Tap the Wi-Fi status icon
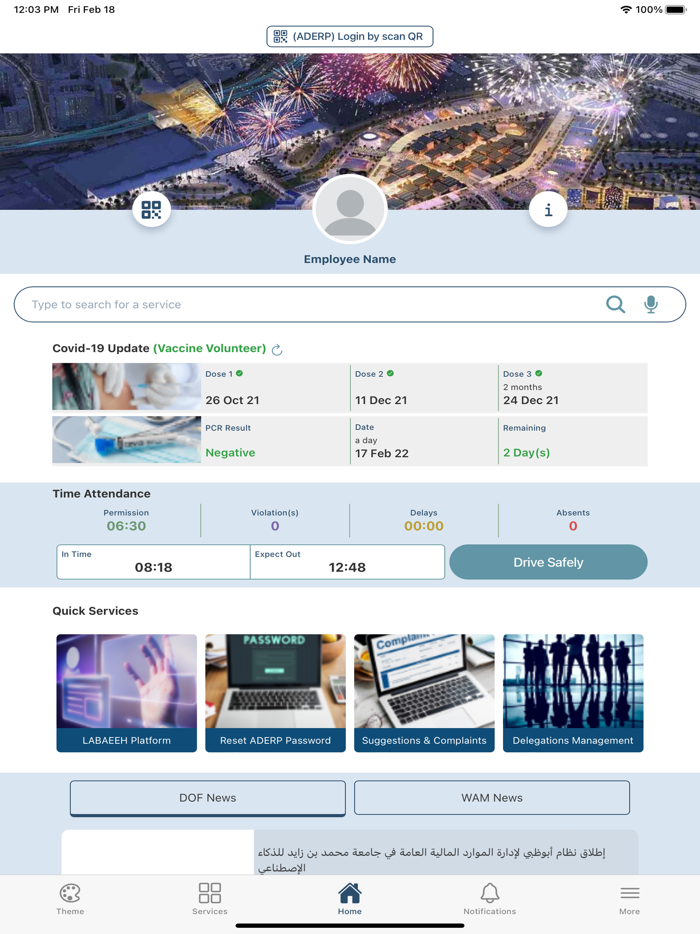The image size is (700, 934). click(x=626, y=10)
